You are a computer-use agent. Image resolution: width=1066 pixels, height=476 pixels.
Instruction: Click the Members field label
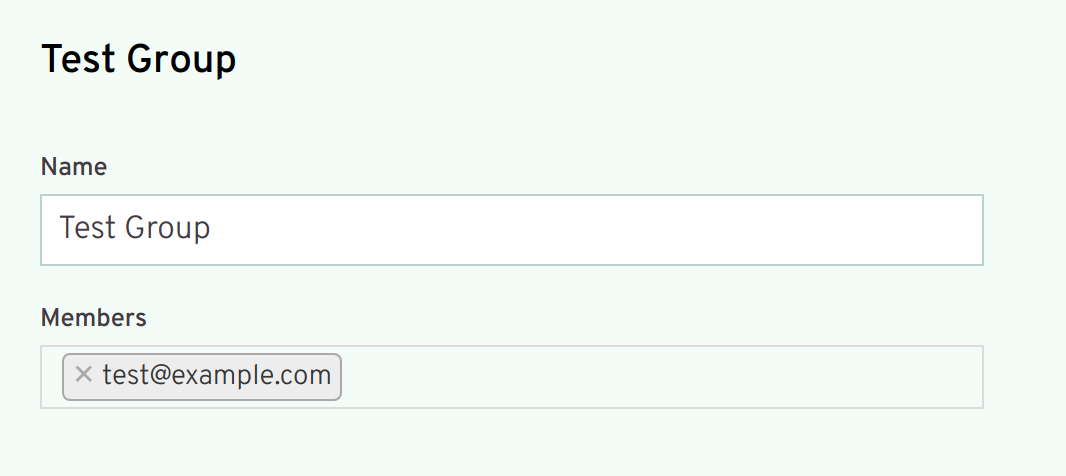[94, 318]
